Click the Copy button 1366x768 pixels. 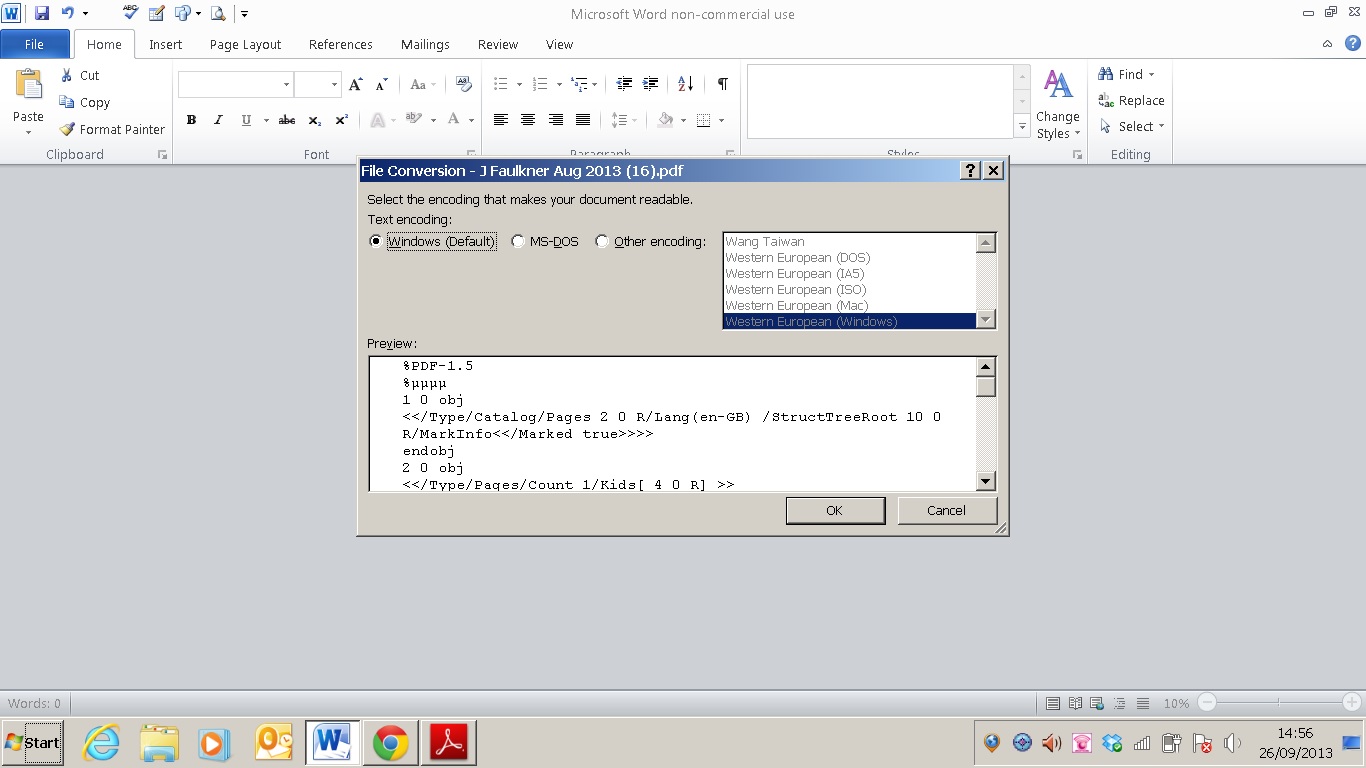(85, 102)
